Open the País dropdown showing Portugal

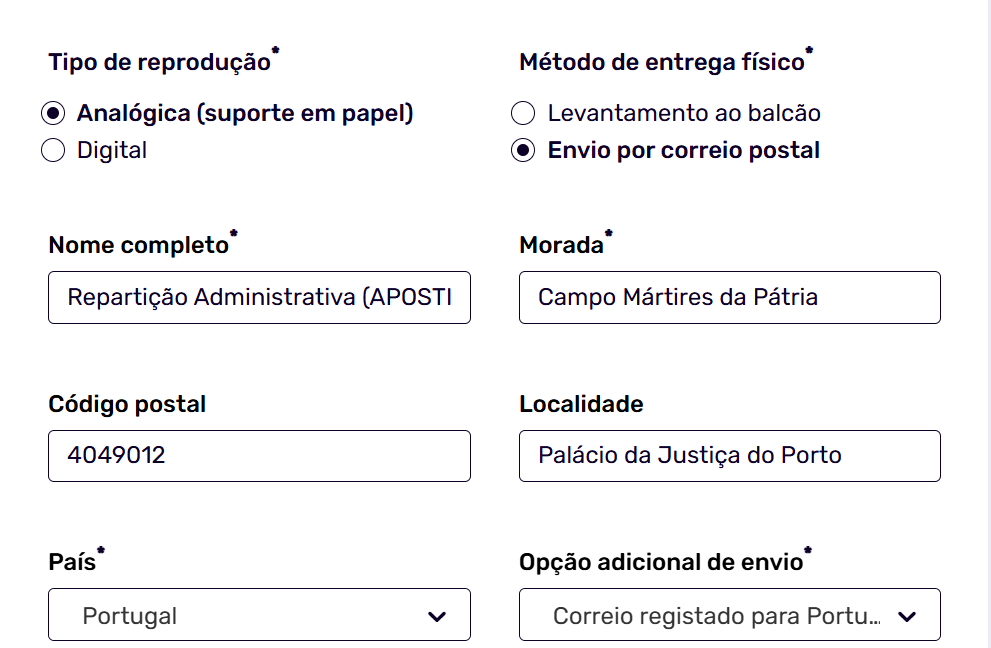(x=258, y=615)
